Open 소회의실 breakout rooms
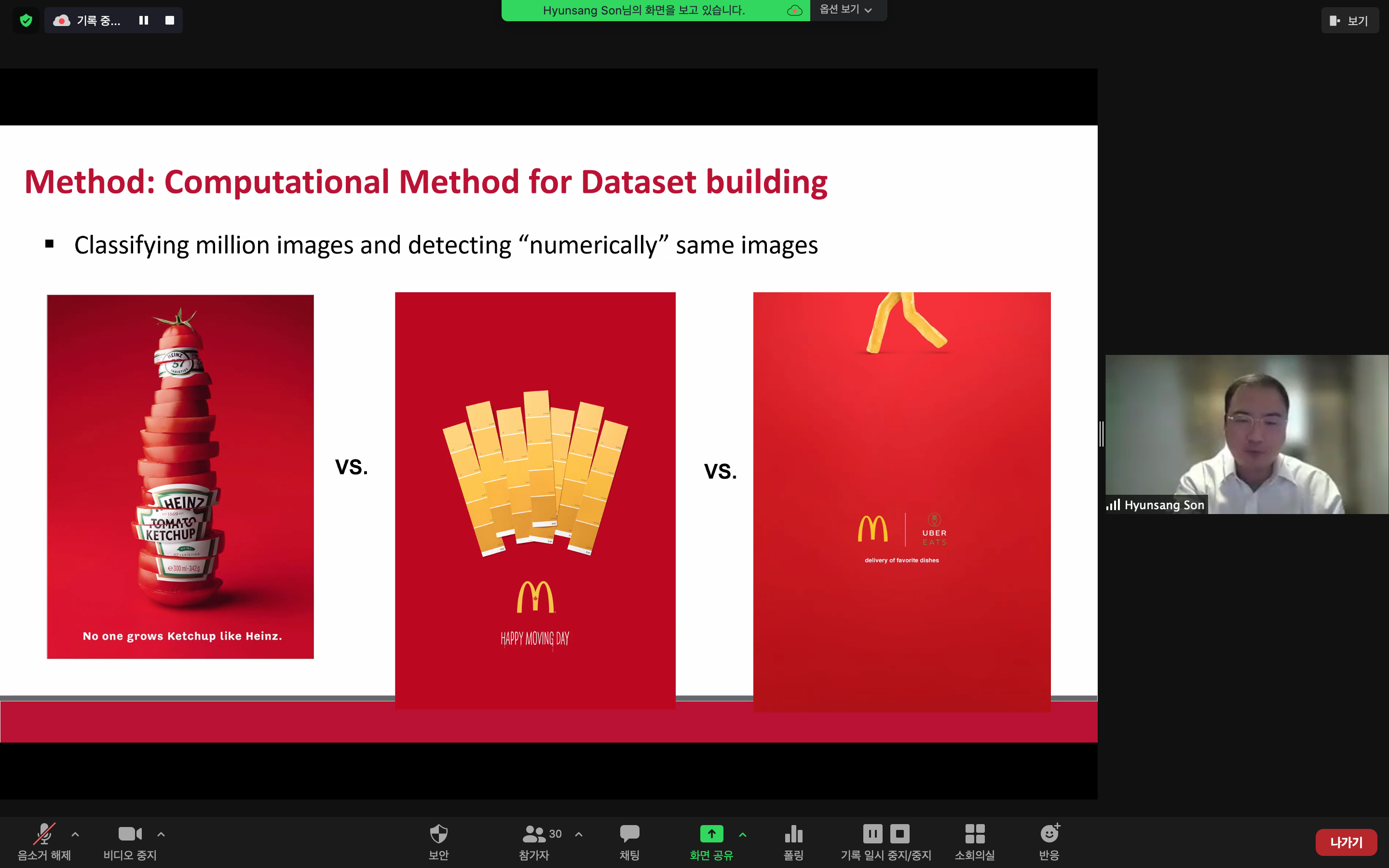The image size is (1389, 868). [x=975, y=841]
